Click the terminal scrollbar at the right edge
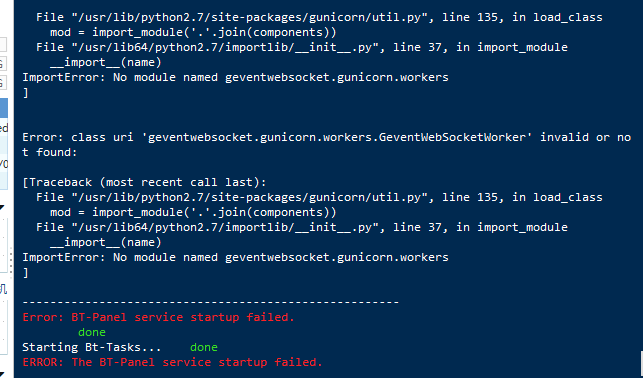This screenshot has height=378, width=643. click(x=641, y=363)
